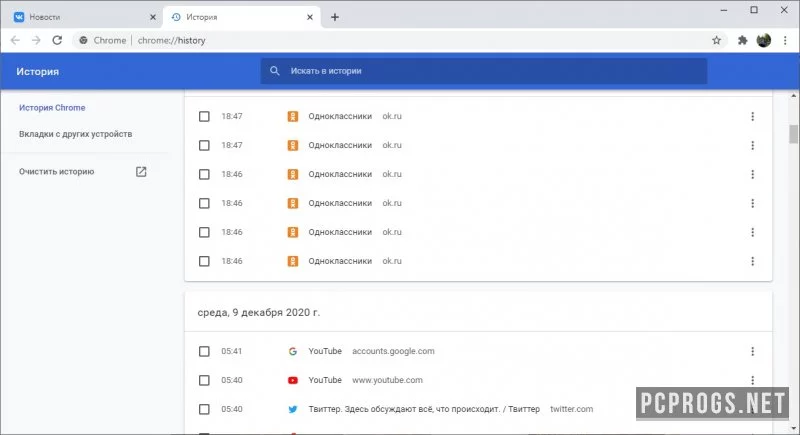
Task: Open YouTube link on the www.youtube.com row
Action: pos(325,380)
